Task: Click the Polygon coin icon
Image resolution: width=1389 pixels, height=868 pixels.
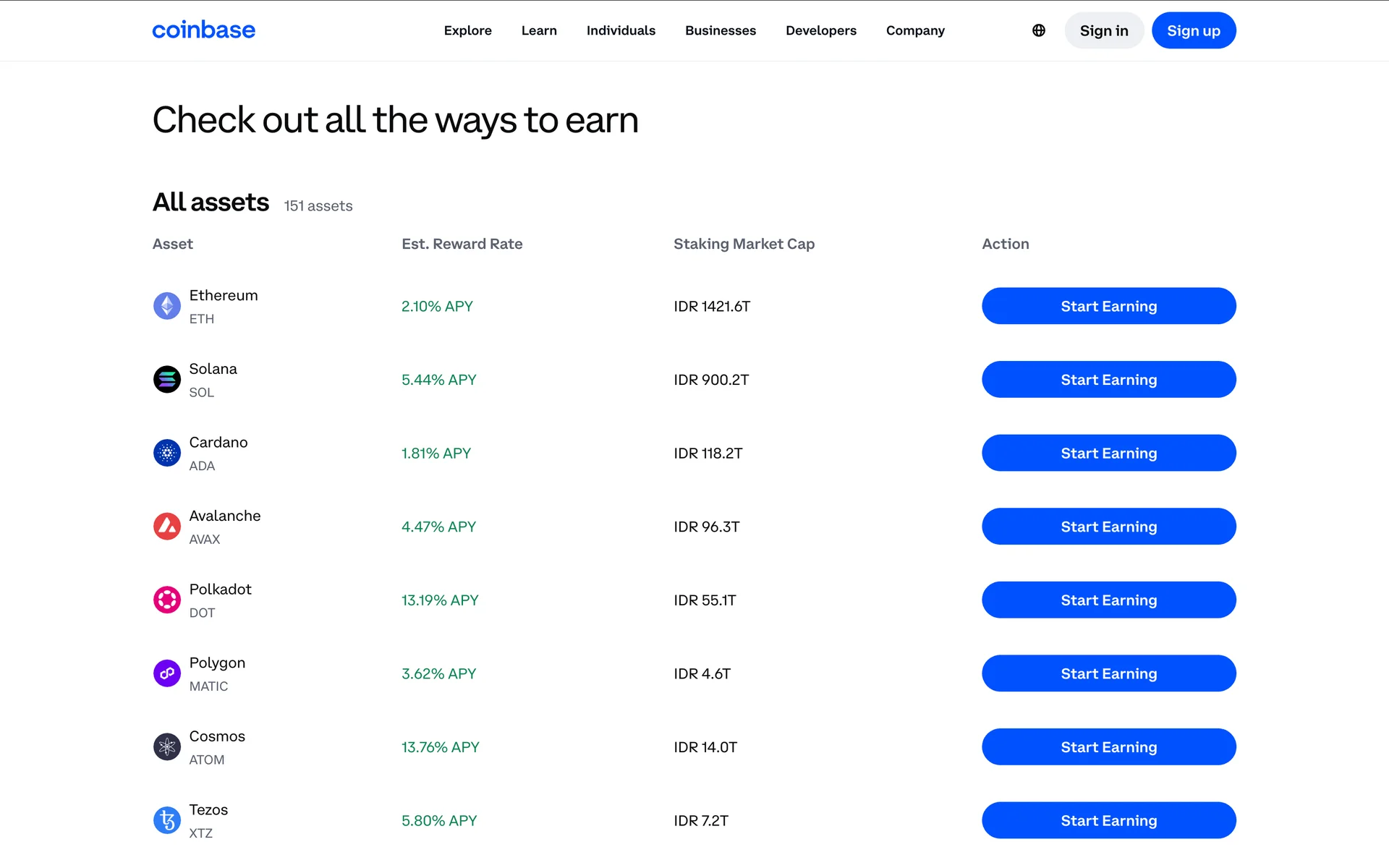Action: click(167, 673)
